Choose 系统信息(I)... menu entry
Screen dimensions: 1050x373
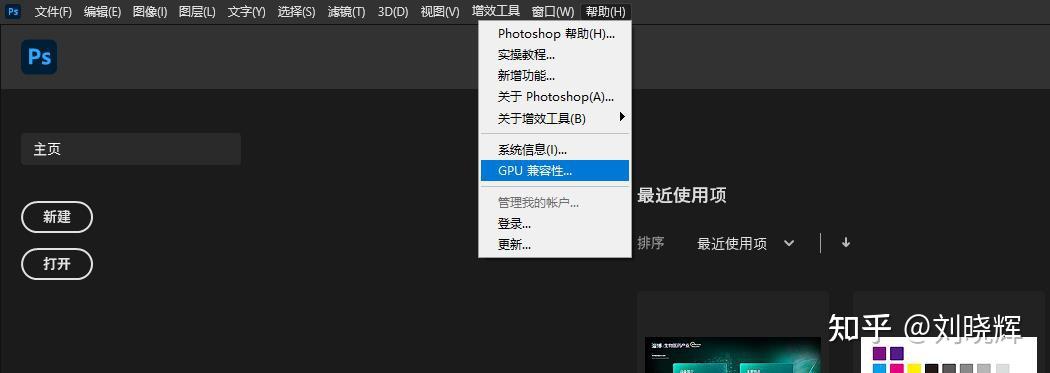(555, 150)
